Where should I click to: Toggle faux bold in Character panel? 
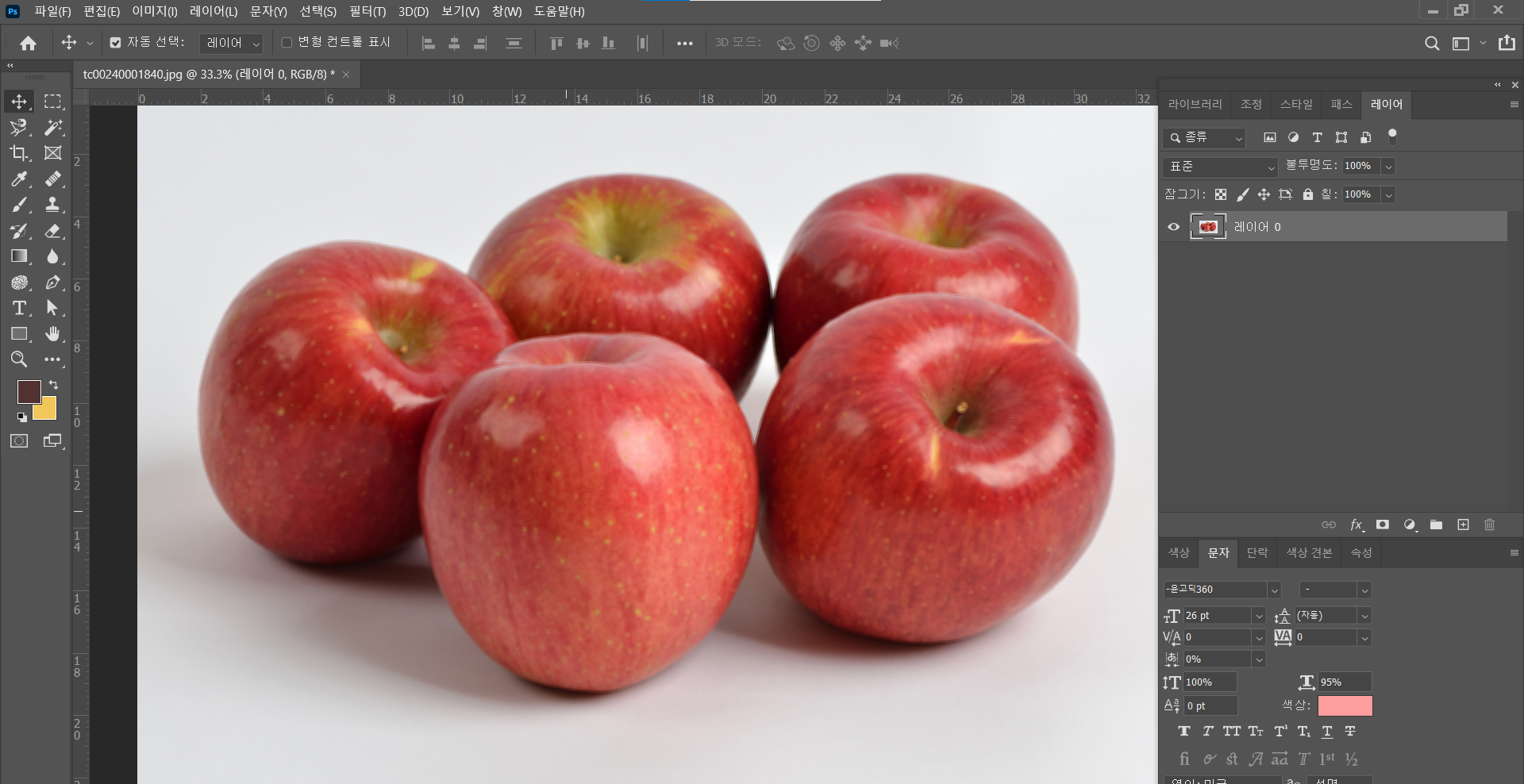pos(1184,731)
